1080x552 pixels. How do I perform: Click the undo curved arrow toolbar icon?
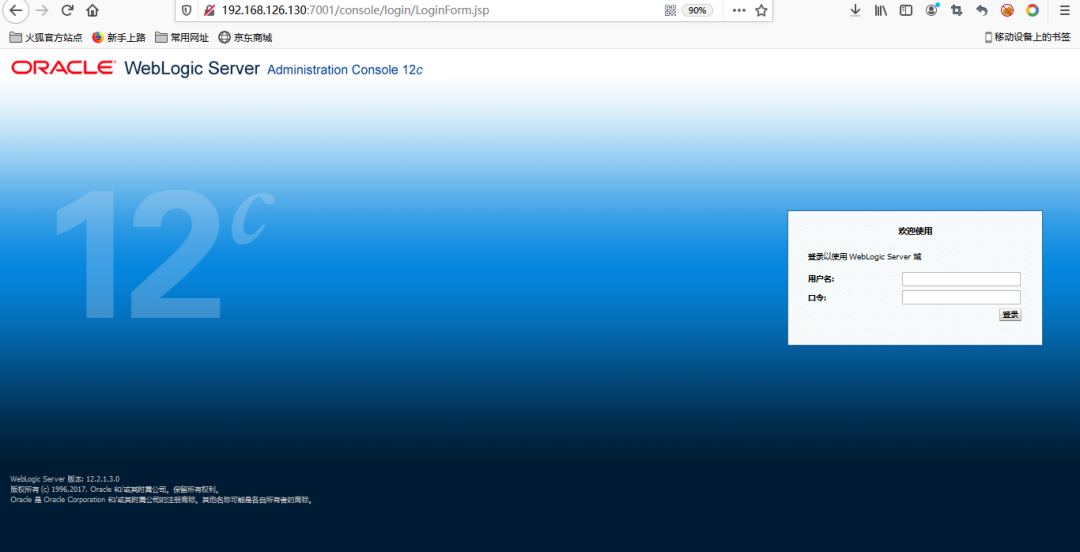[982, 10]
